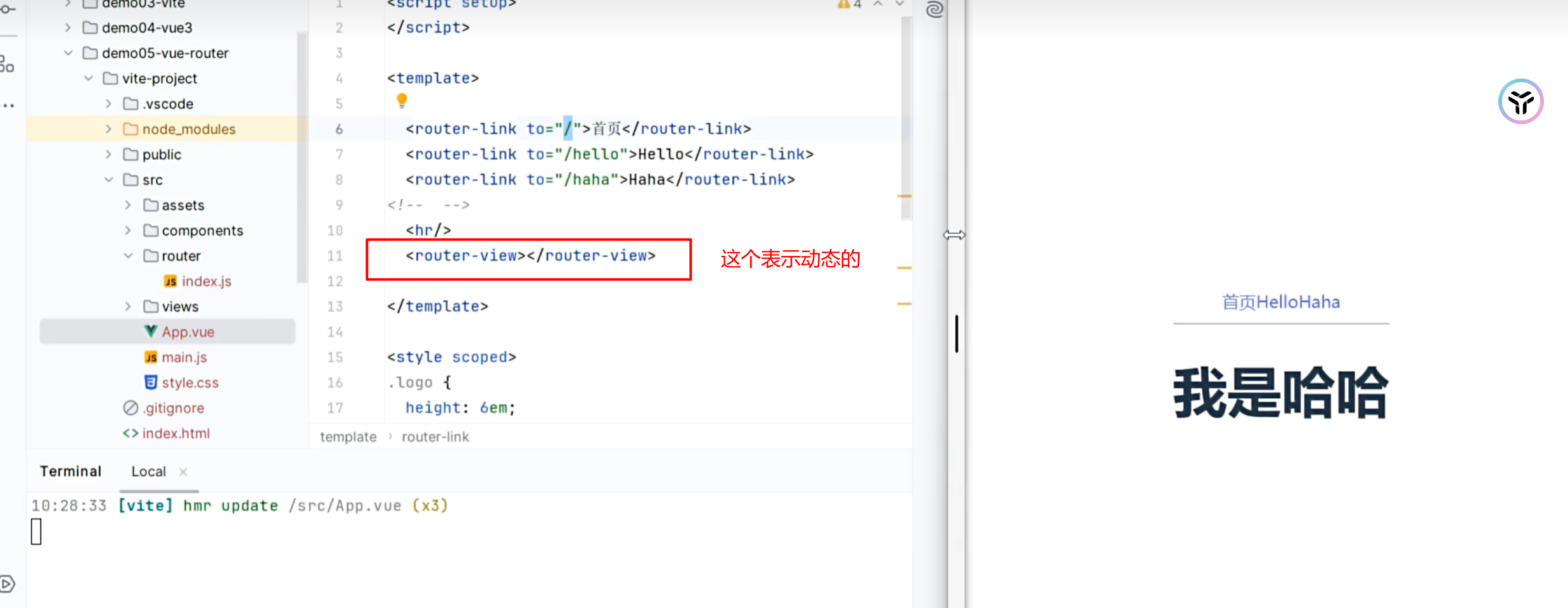Click Haha link in browser preview

[x=1319, y=302]
